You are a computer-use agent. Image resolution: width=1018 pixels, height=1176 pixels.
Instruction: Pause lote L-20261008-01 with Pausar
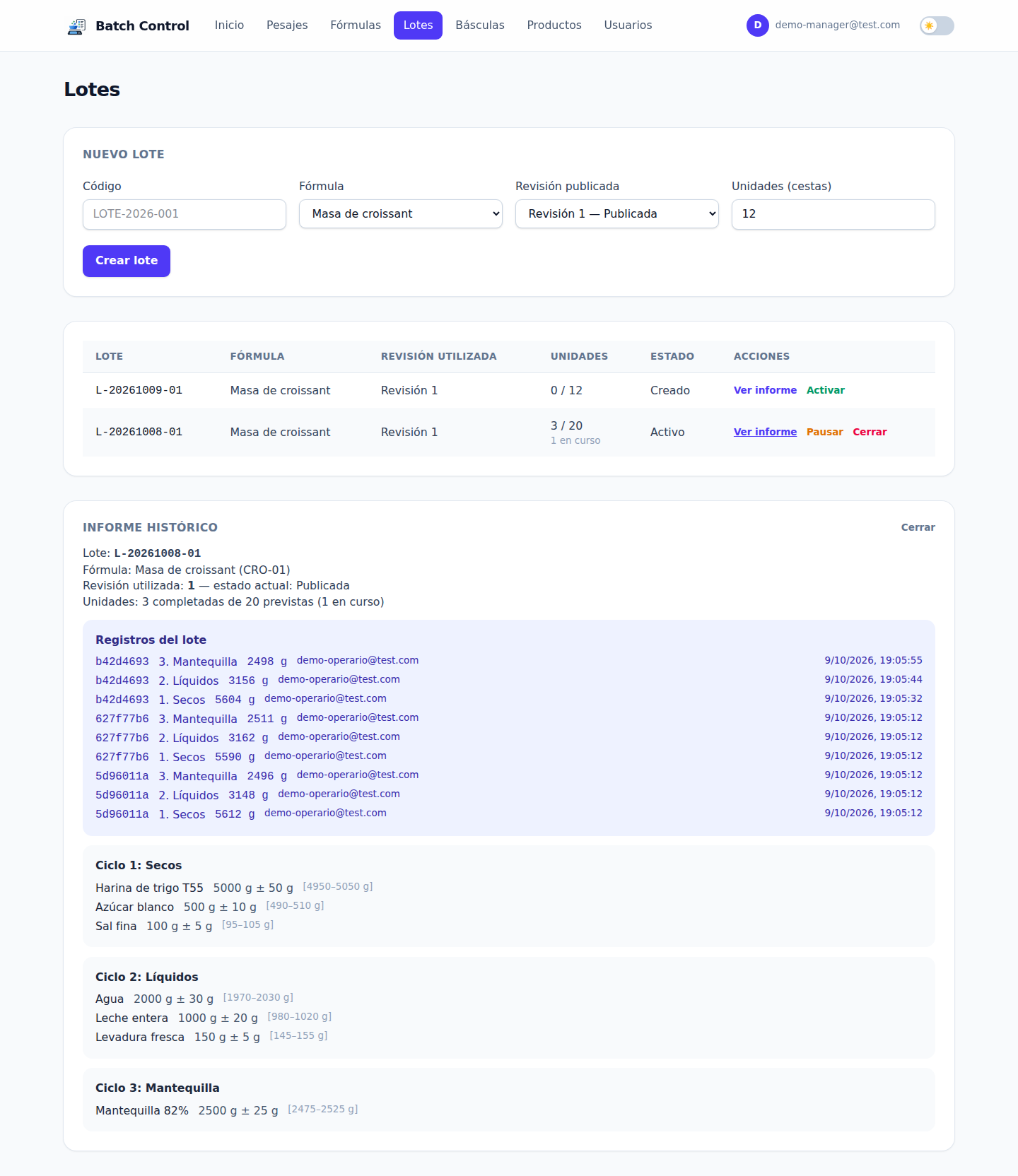tap(824, 432)
